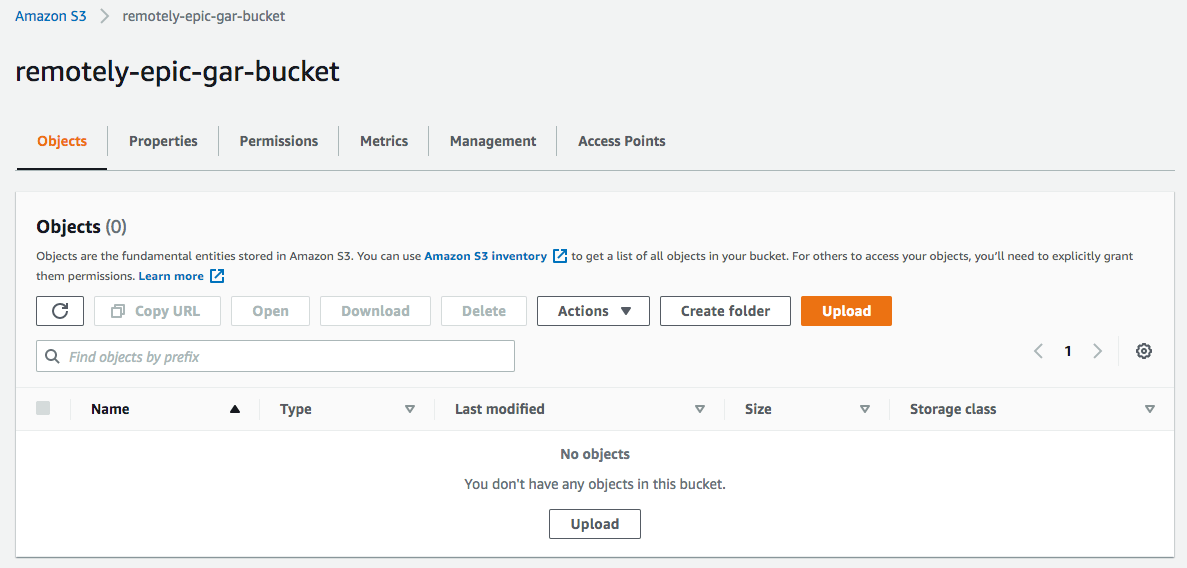Click the external link icon after Amazon S3 inventory

tap(560, 256)
